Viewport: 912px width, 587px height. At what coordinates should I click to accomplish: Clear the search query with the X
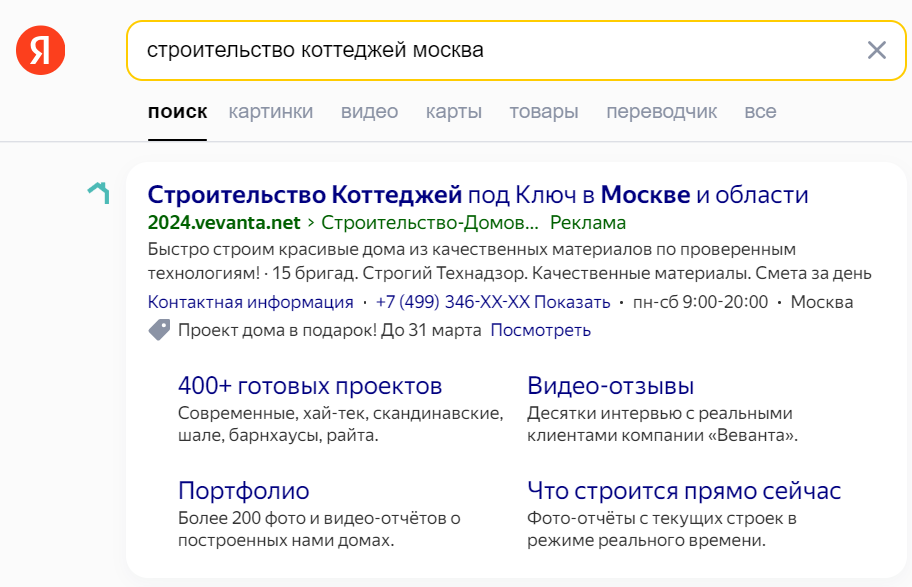pyautogui.click(x=877, y=50)
